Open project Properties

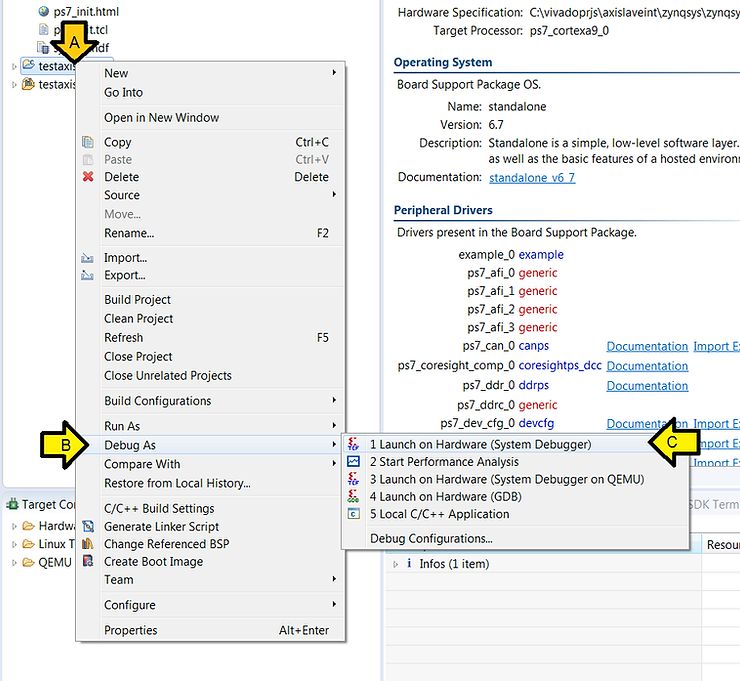point(210,630)
